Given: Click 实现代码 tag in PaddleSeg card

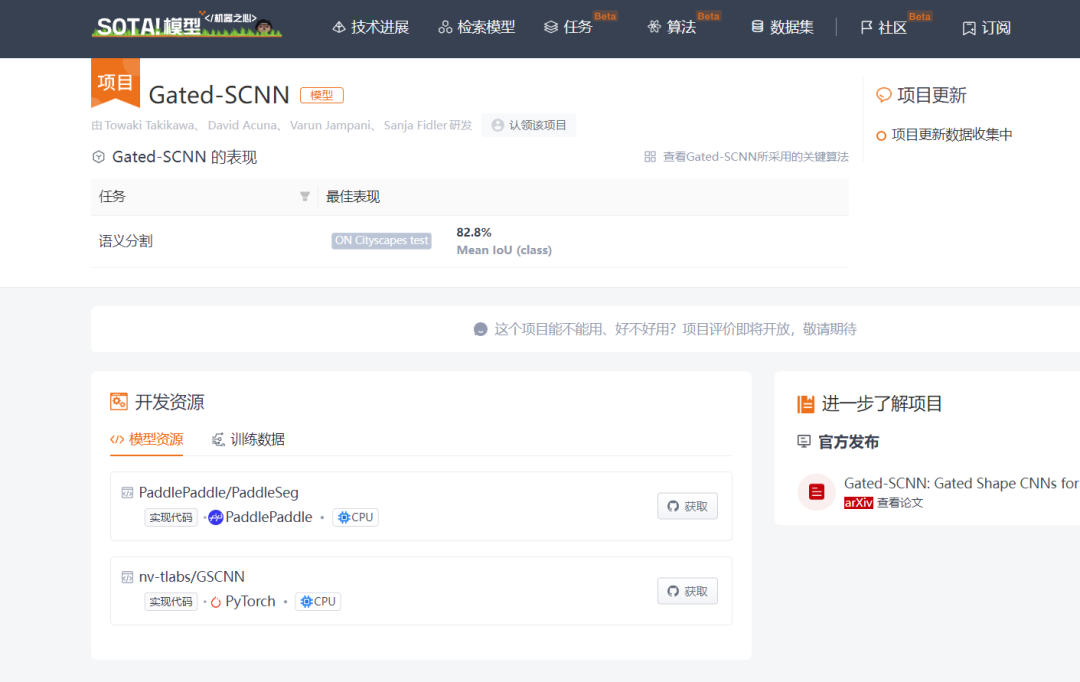Looking at the screenshot, I should [x=171, y=517].
